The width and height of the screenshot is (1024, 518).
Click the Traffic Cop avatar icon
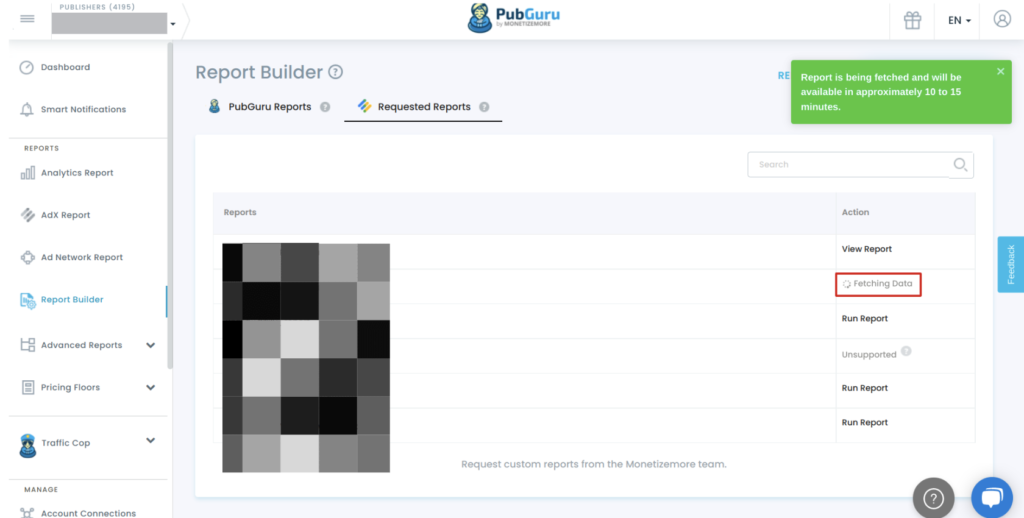(27, 445)
